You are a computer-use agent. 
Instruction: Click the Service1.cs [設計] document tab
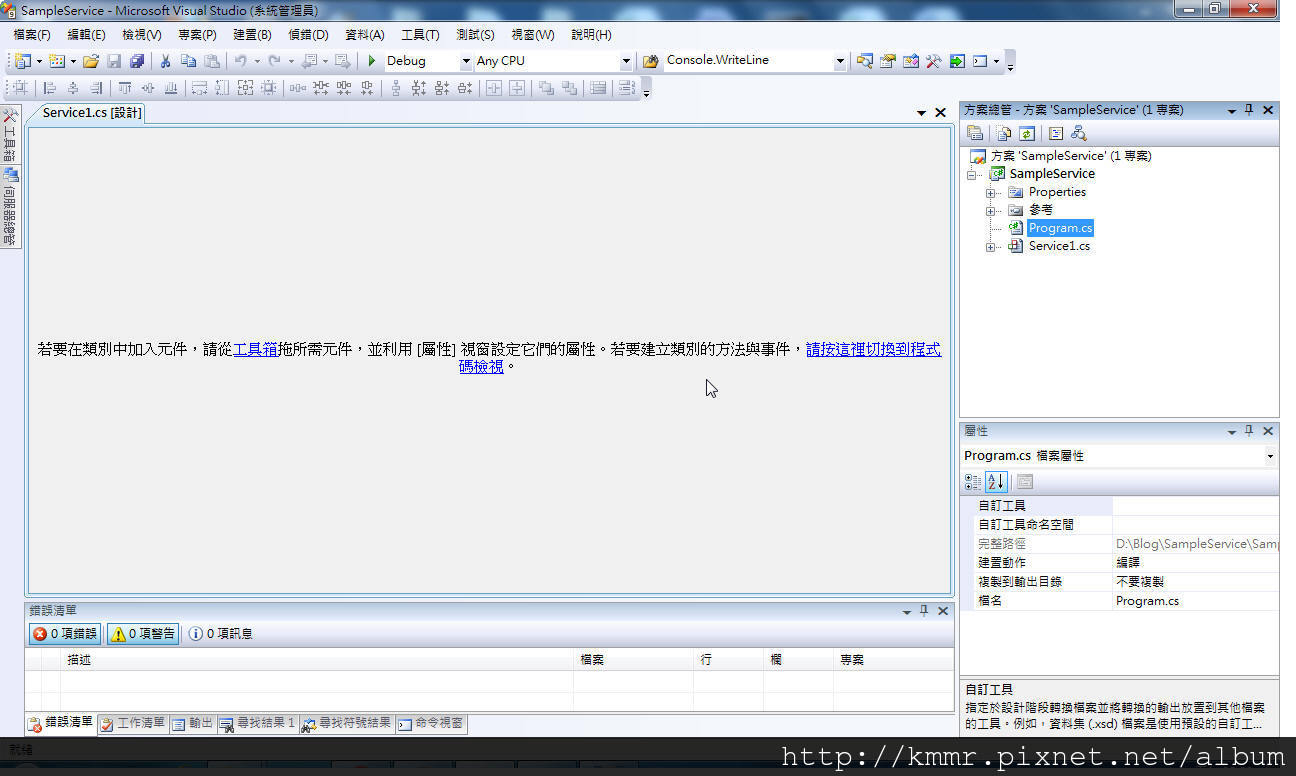[x=92, y=113]
